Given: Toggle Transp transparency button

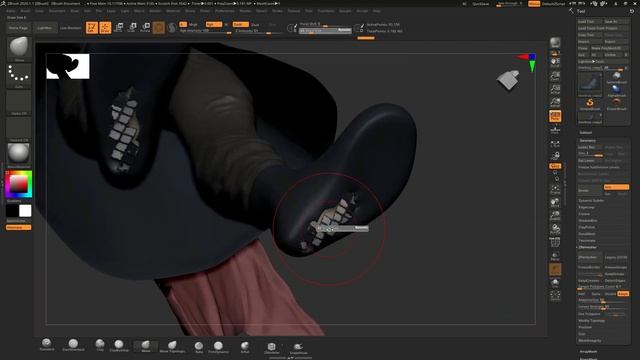Looking at the screenshot, I should pyautogui.click(x=555, y=256).
